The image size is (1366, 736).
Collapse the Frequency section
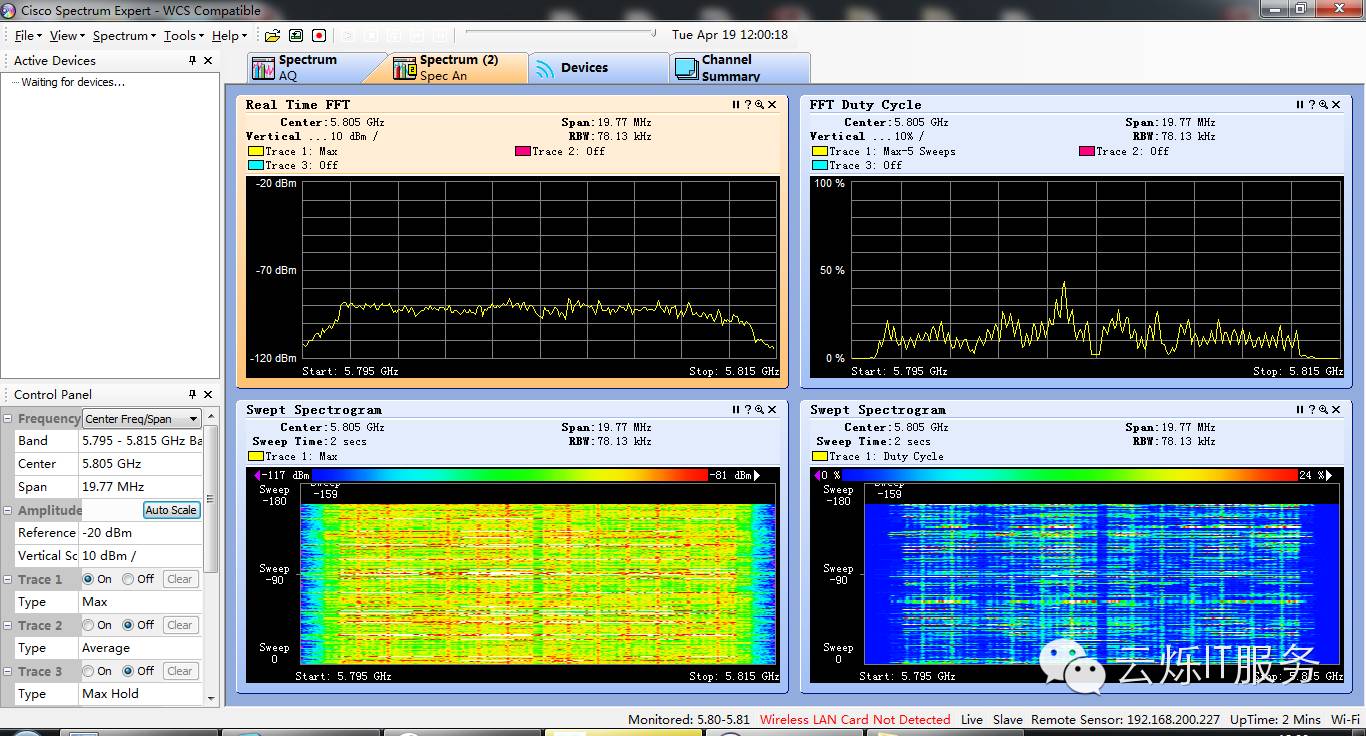coord(8,419)
